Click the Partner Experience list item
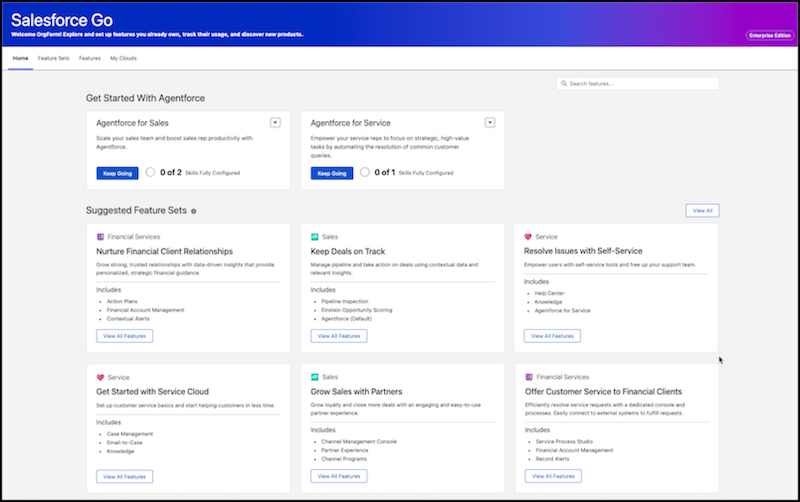 click(x=344, y=450)
